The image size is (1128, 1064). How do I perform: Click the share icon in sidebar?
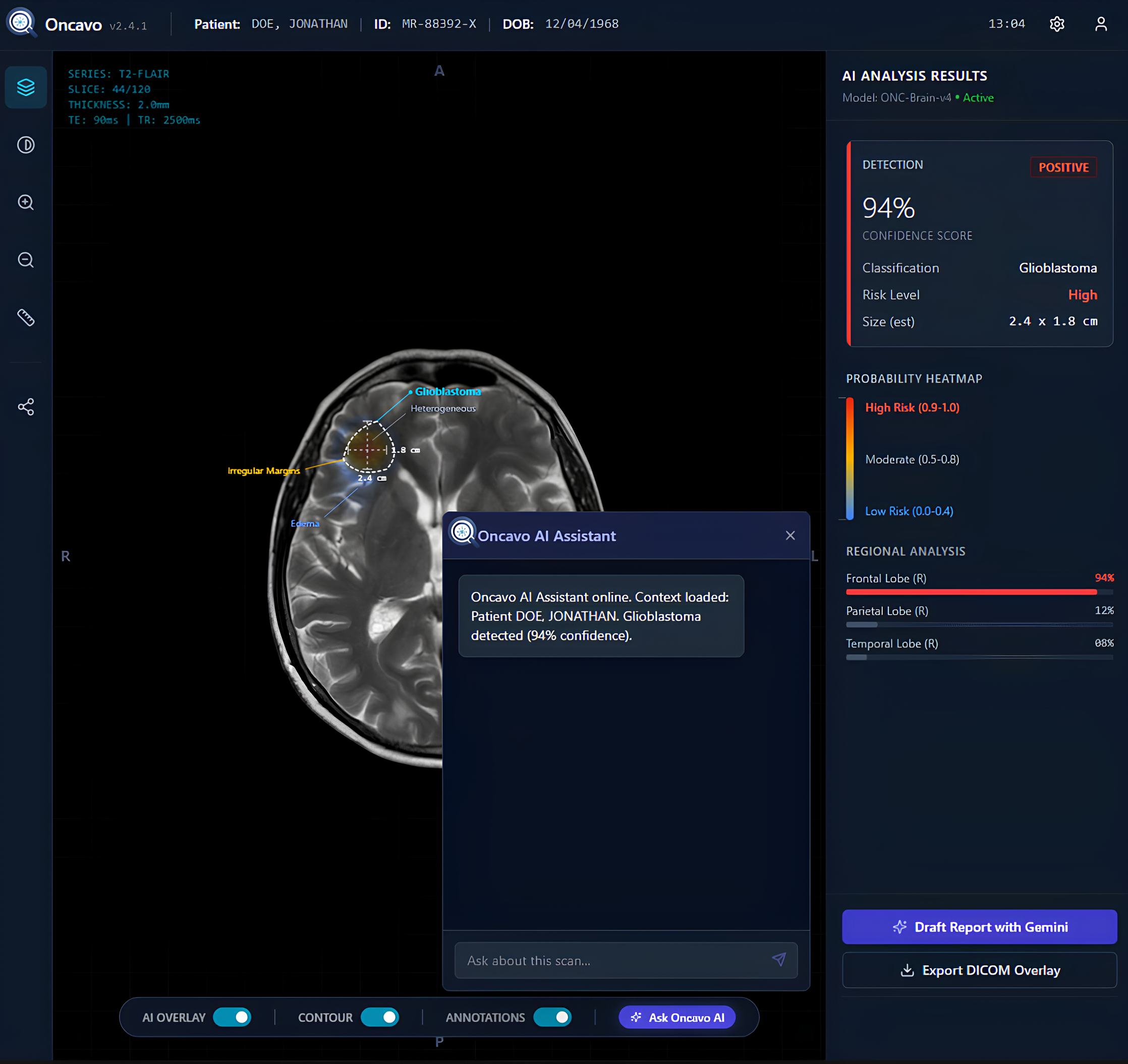click(x=26, y=406)
